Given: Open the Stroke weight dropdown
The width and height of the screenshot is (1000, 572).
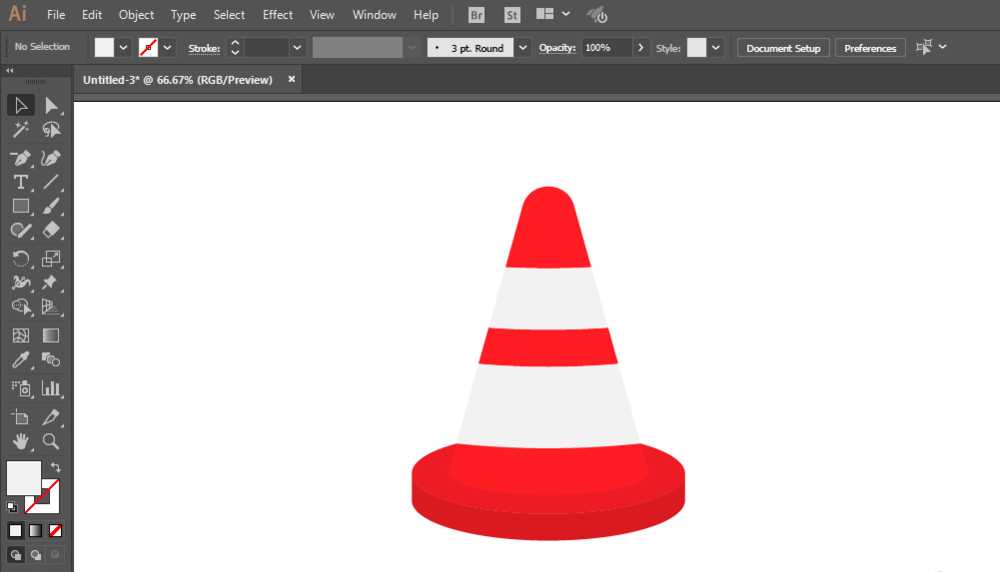Looking at the screenshot, I should [297, 48].
